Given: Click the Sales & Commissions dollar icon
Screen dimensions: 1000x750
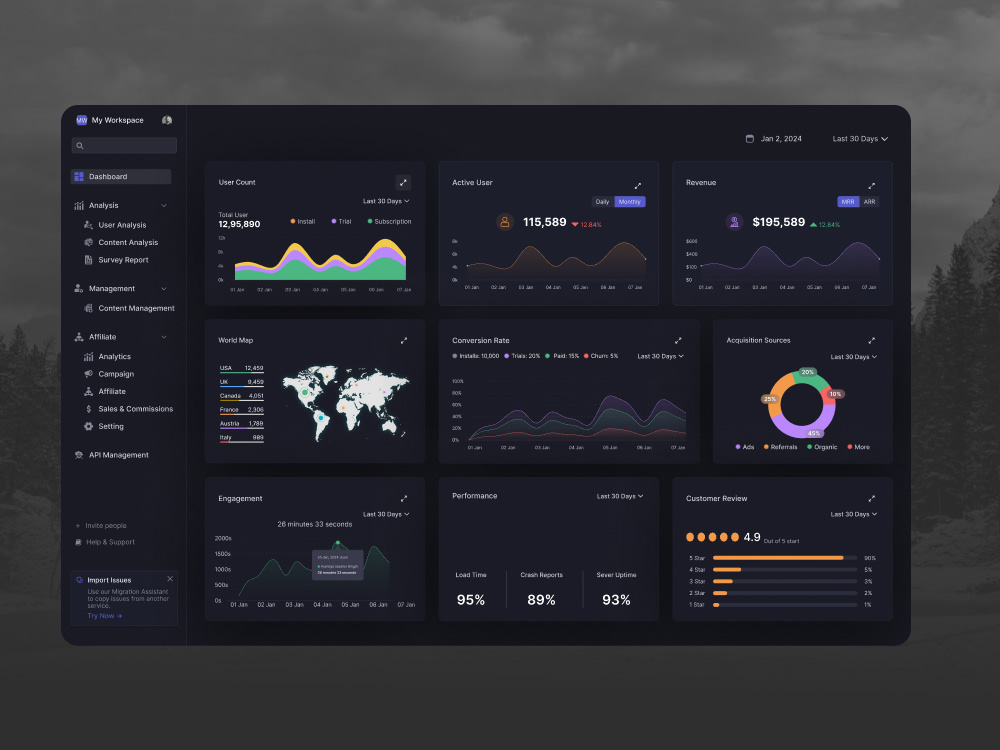Looking at the screenshot, I should pos(89,409).
